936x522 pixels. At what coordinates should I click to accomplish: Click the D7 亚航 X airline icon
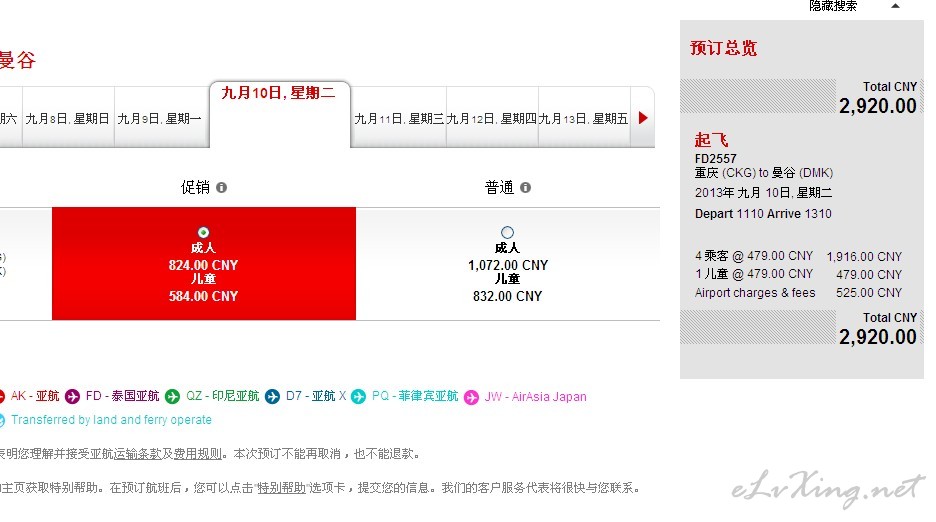point(272,397)
